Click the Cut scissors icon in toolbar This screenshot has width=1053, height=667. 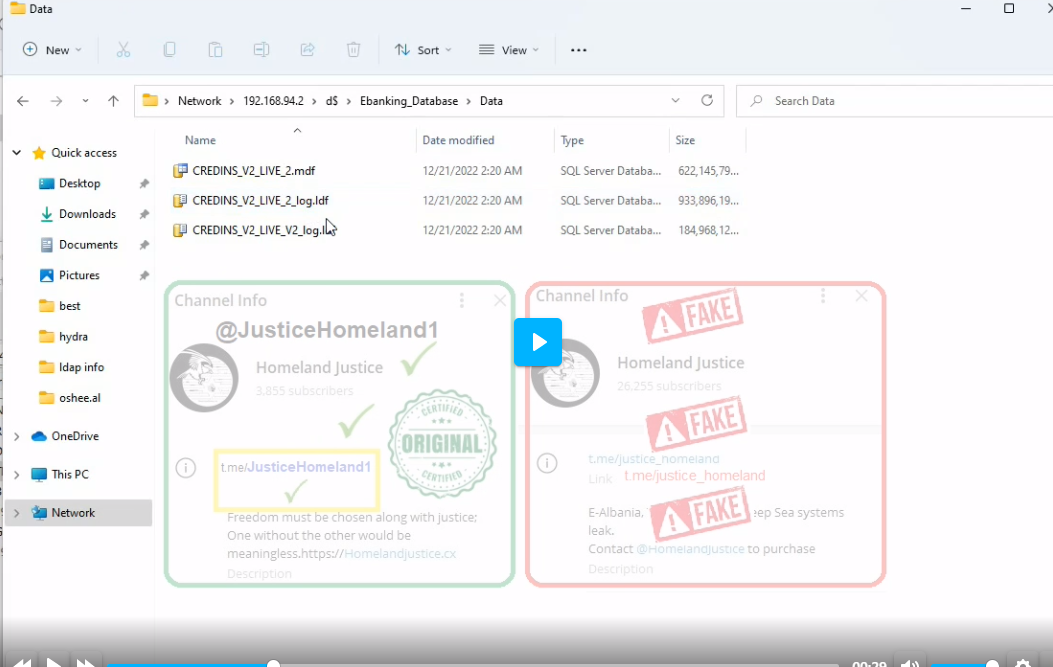pos(123,50)
